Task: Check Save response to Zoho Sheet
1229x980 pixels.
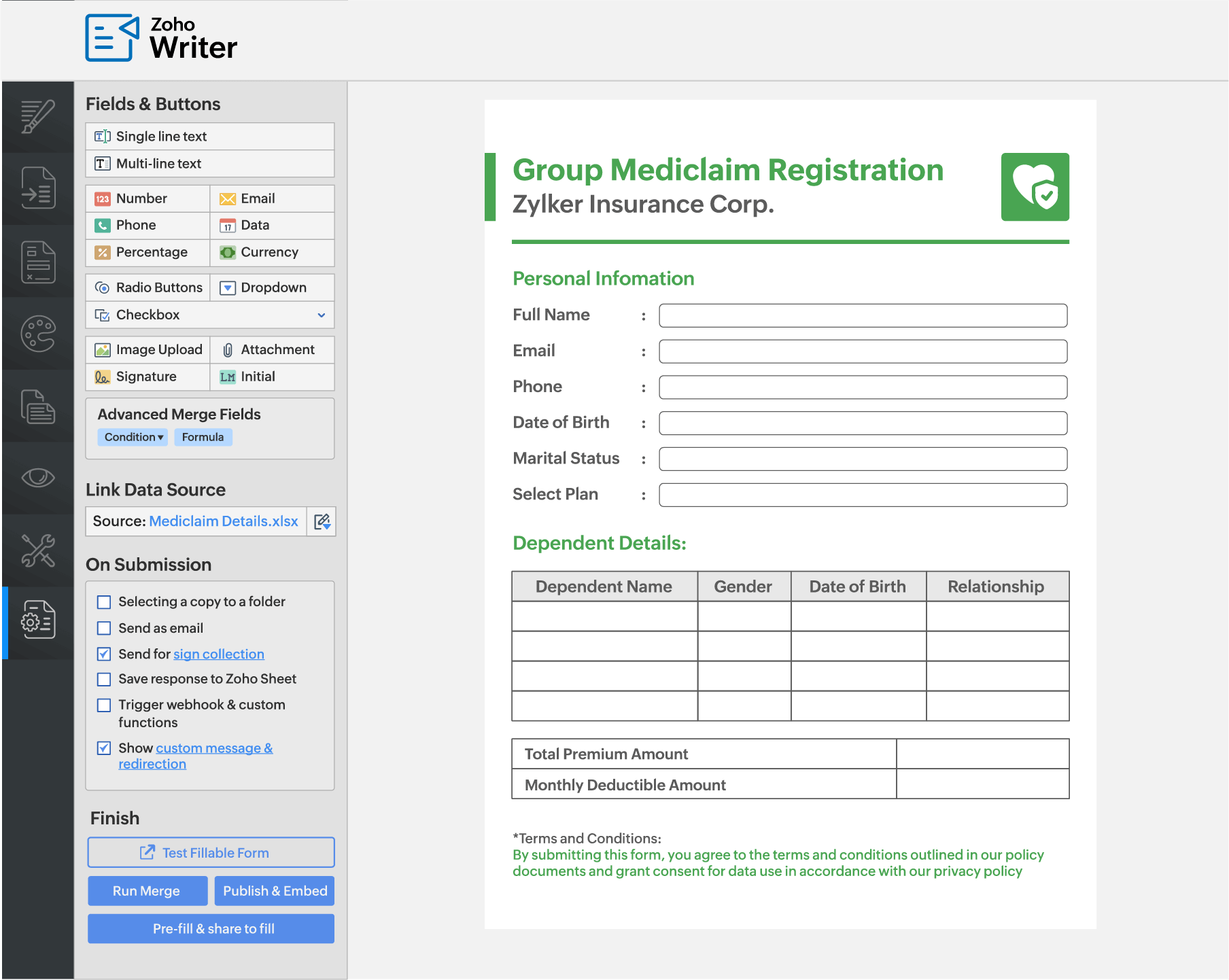Action: (104, 679)
